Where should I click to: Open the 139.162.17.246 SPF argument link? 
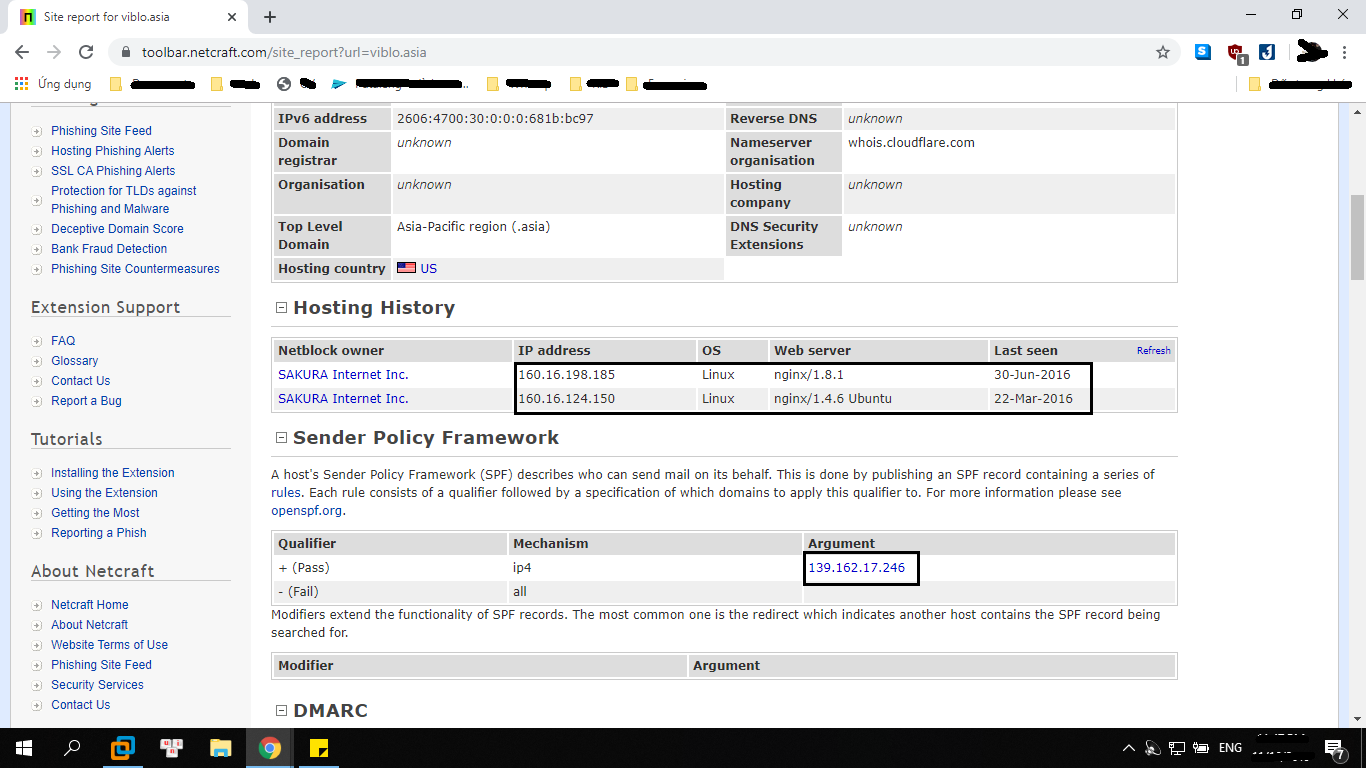point(856,568)
